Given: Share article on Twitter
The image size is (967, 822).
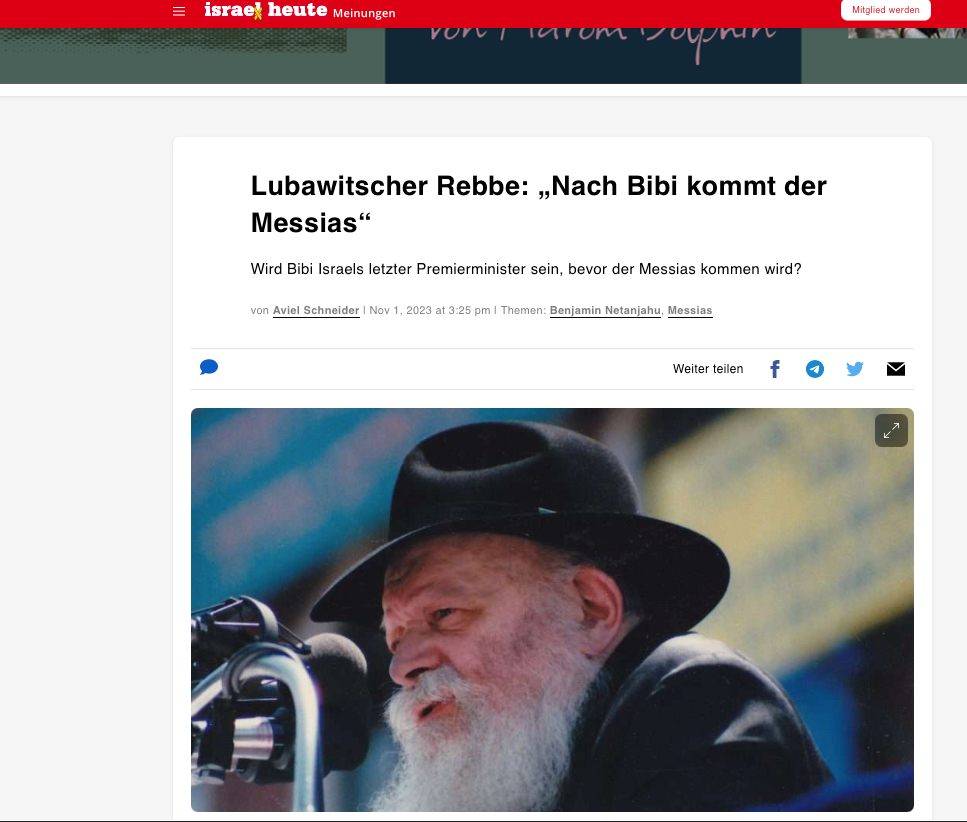Looking at the screenshot, I should point(855,369).
